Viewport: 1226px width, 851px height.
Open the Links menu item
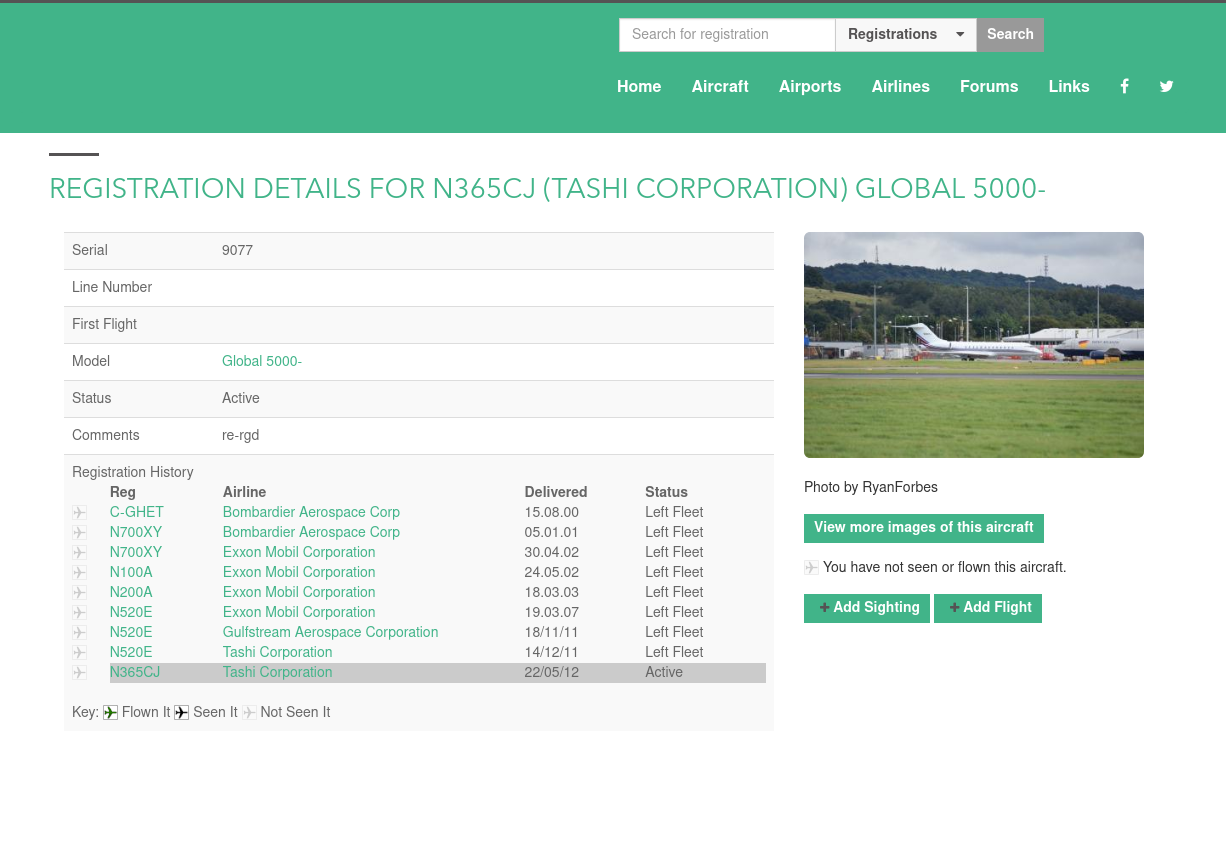[1069, 86]
